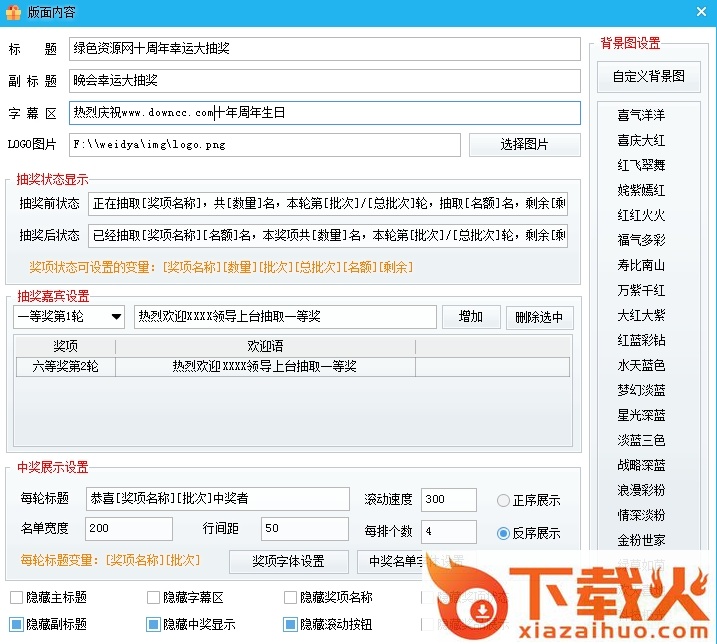Toggle the 隐藏副标题 checkbox
The height and width of the screenshot is (644, 717).
click(x=17, y=625)
